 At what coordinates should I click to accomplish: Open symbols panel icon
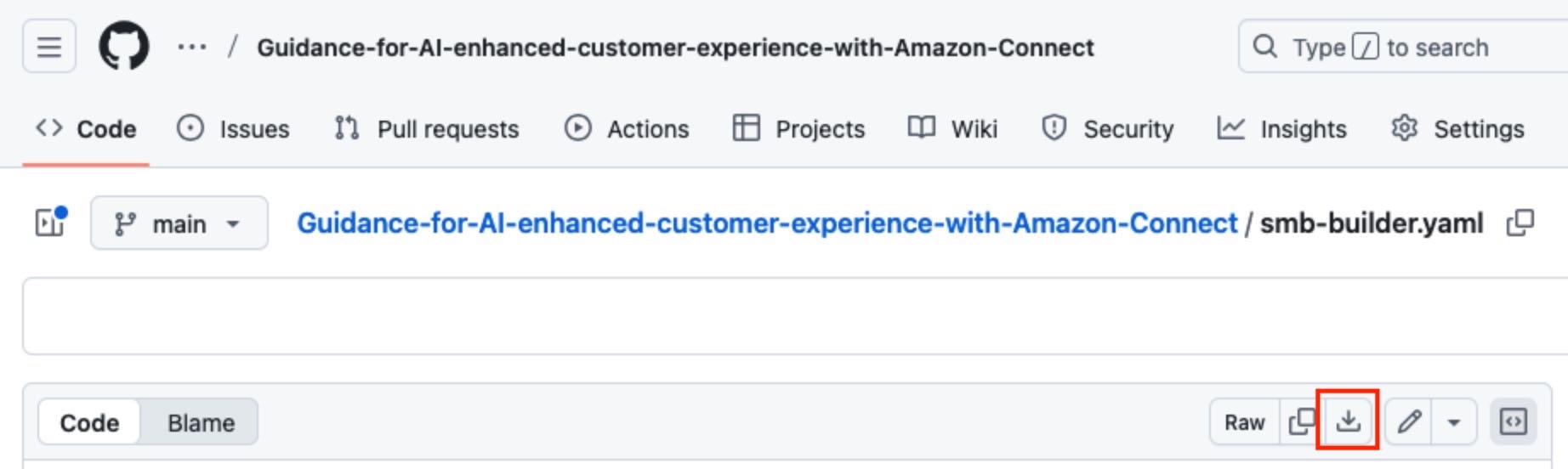pos(1514,421)
